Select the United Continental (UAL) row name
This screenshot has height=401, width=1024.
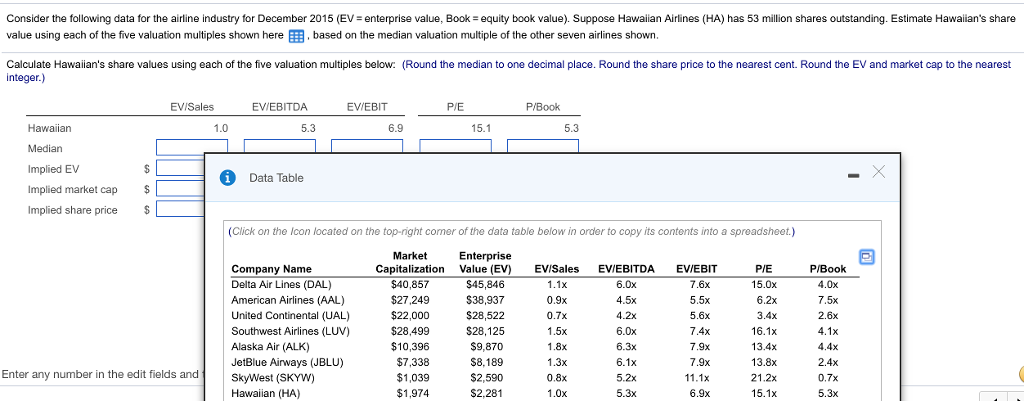290,315
